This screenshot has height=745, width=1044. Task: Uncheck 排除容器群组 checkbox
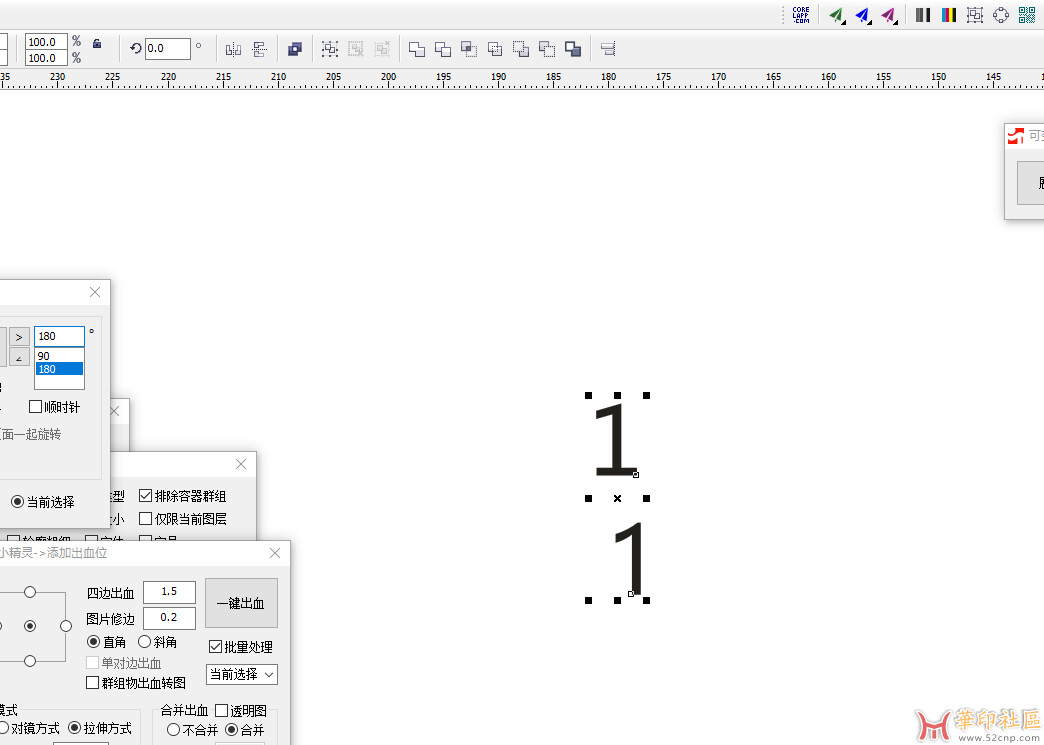[x=145, y=496]
